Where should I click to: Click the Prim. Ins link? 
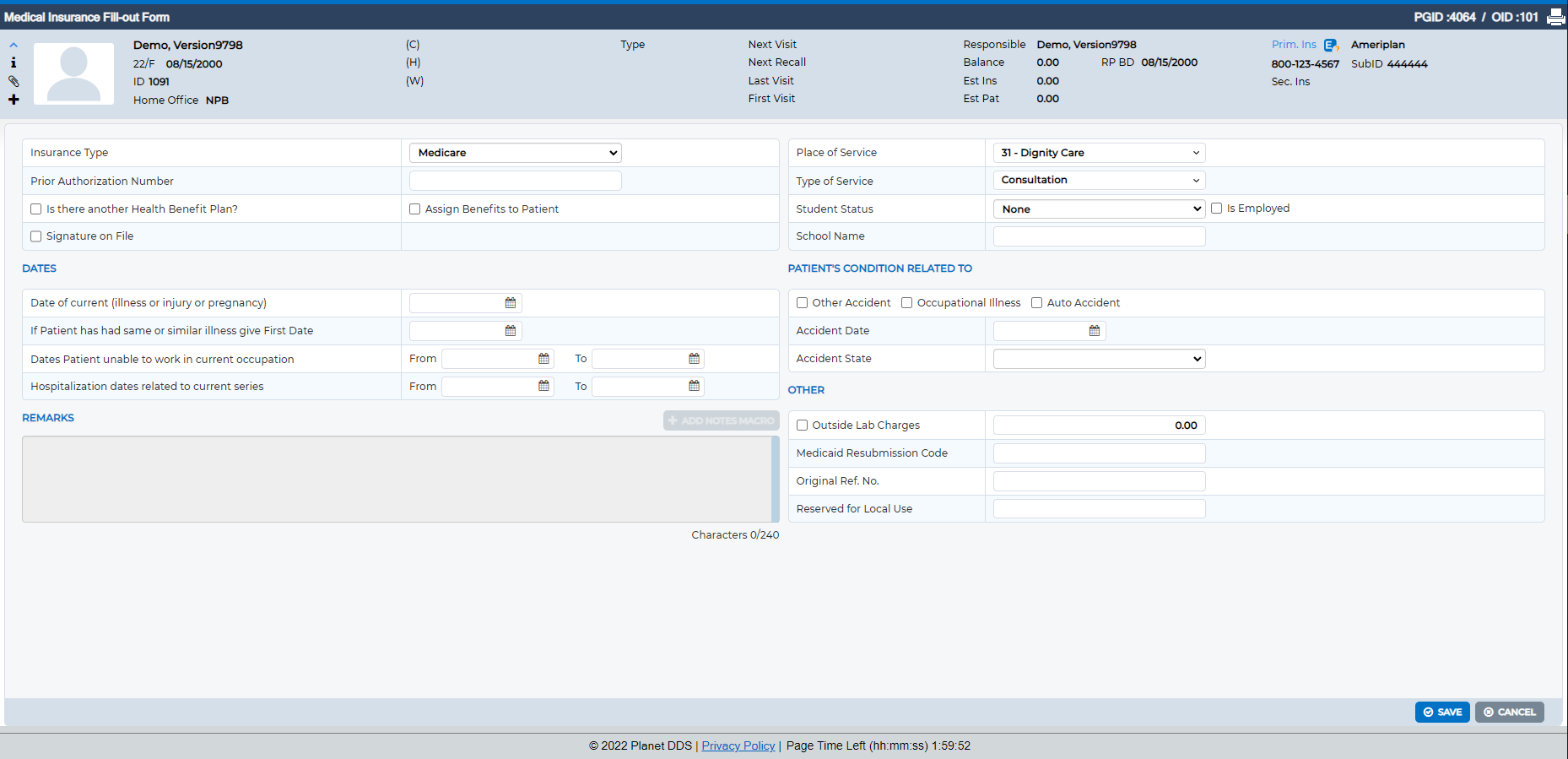coord(1294,45)
